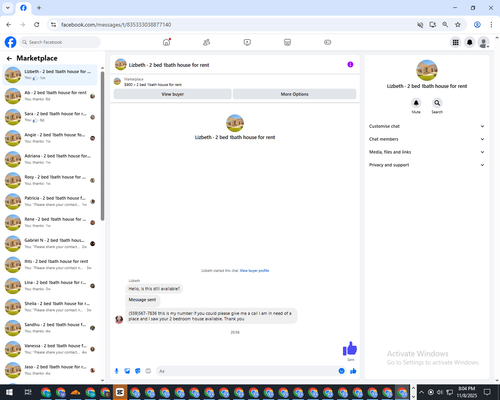500x400 pixels.
Task: Go back from Marketplace chats list
Action: click(9, 58)
